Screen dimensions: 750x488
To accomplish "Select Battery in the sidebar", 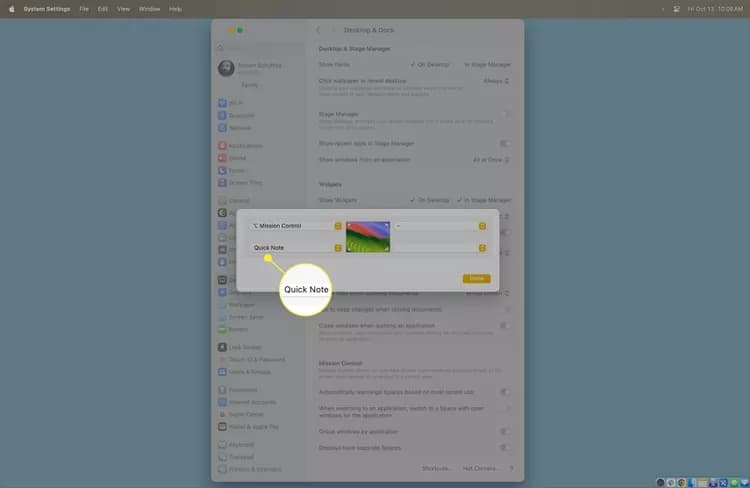I will pos(233,329).
